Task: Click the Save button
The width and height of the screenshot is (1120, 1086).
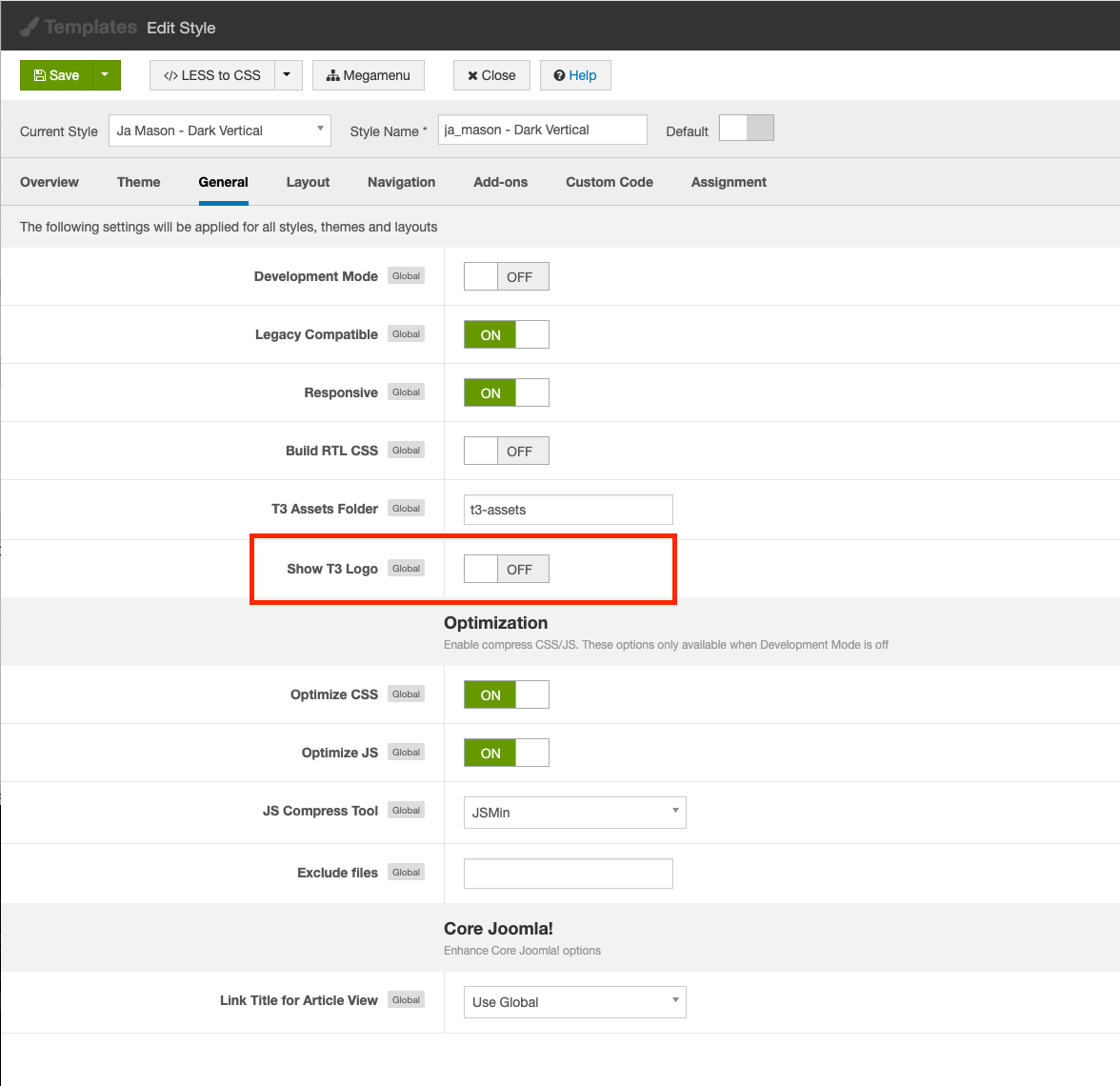Action: click(x=56, y=75)
